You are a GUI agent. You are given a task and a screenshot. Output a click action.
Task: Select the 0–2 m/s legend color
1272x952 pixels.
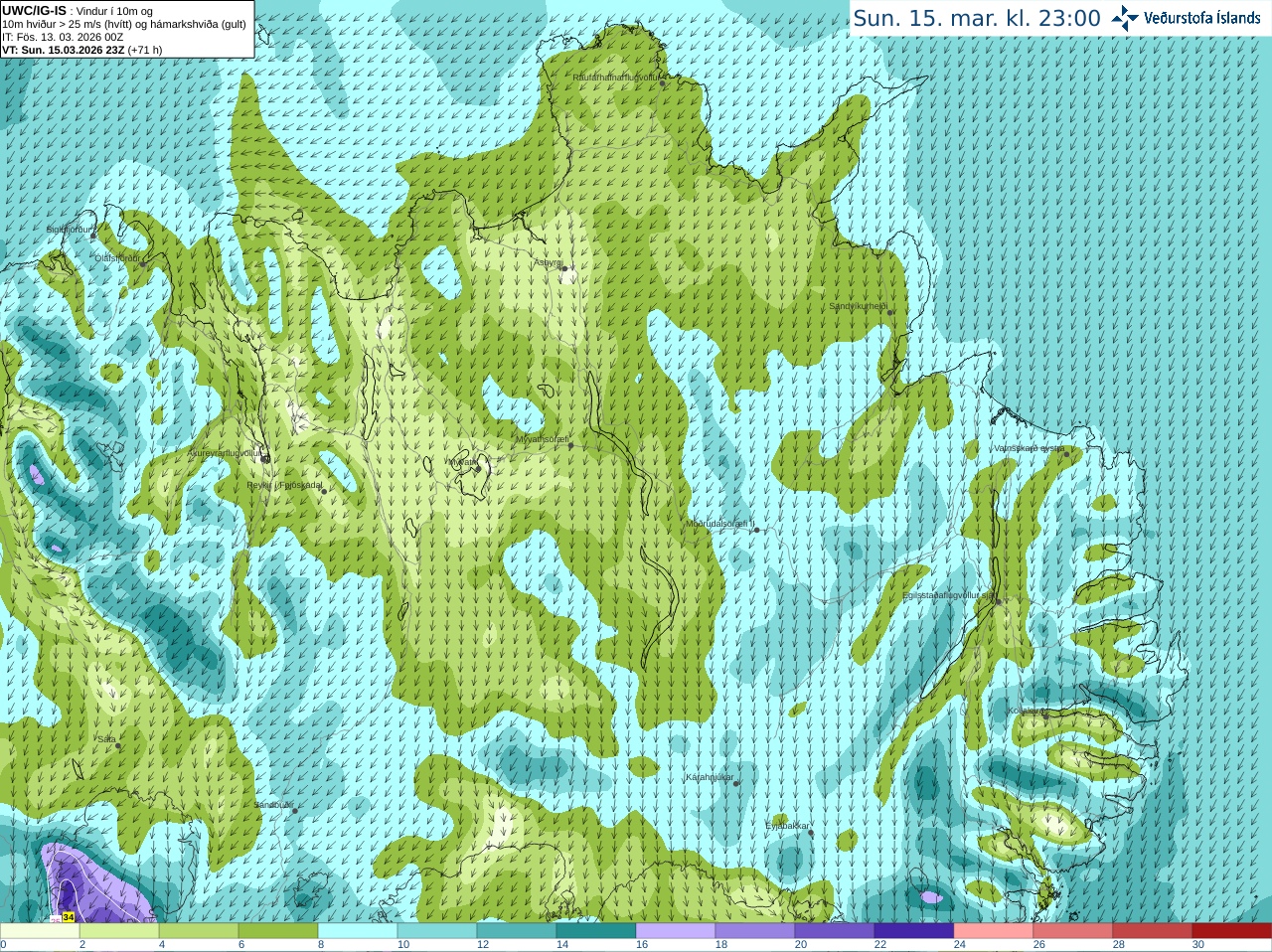click(40, 931)
